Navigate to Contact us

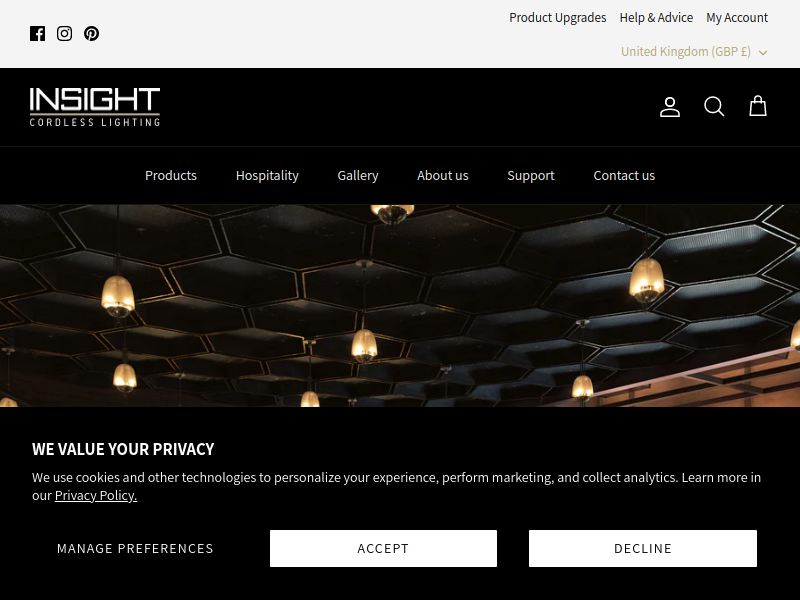[624, 176]
